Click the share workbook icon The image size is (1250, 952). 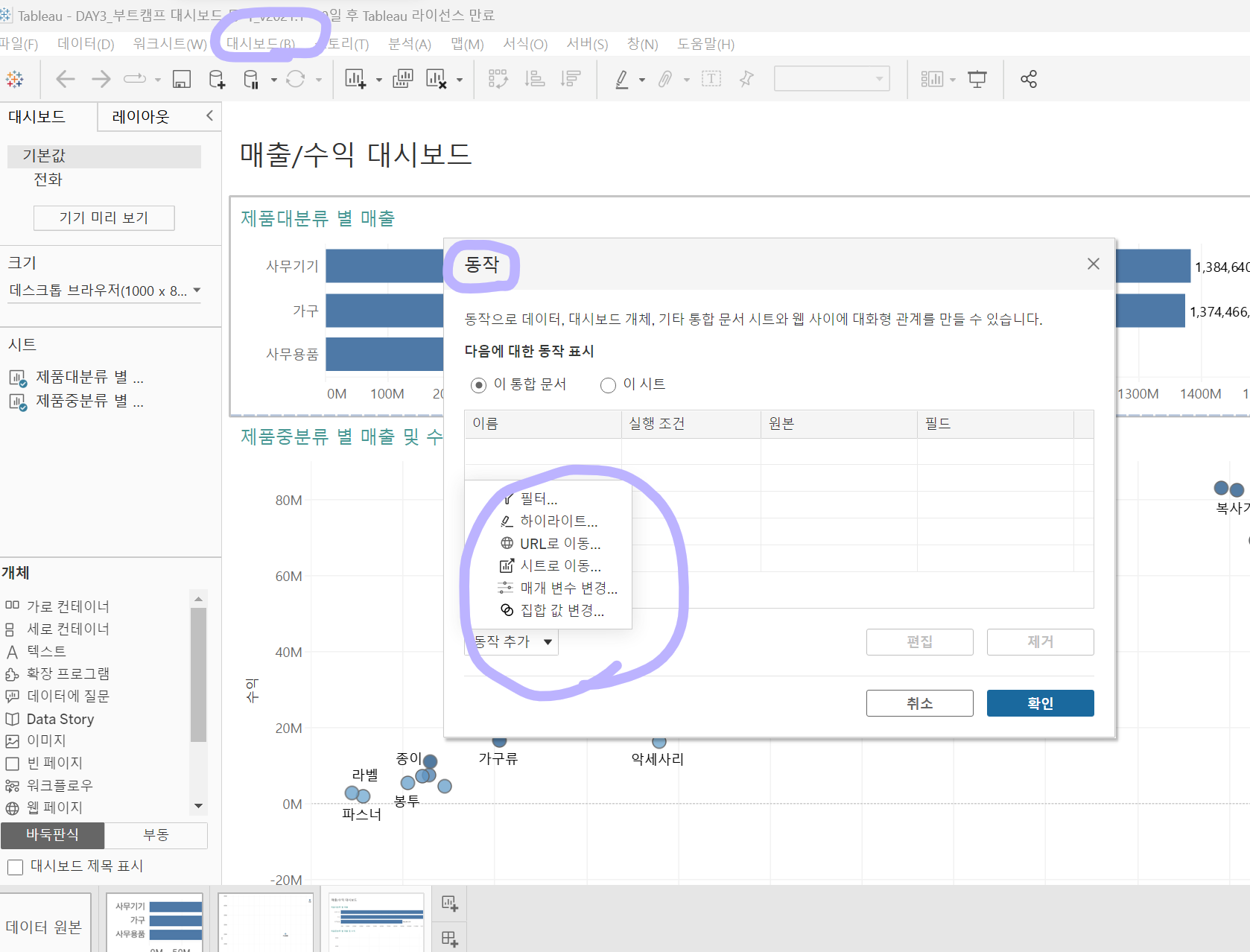pyautogui.click(x=1029, y=79)
